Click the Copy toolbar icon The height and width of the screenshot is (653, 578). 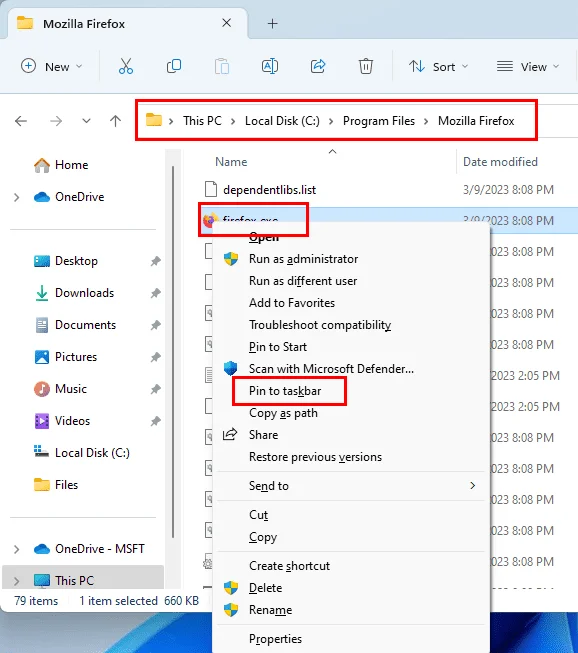click(x=174, y=66)
